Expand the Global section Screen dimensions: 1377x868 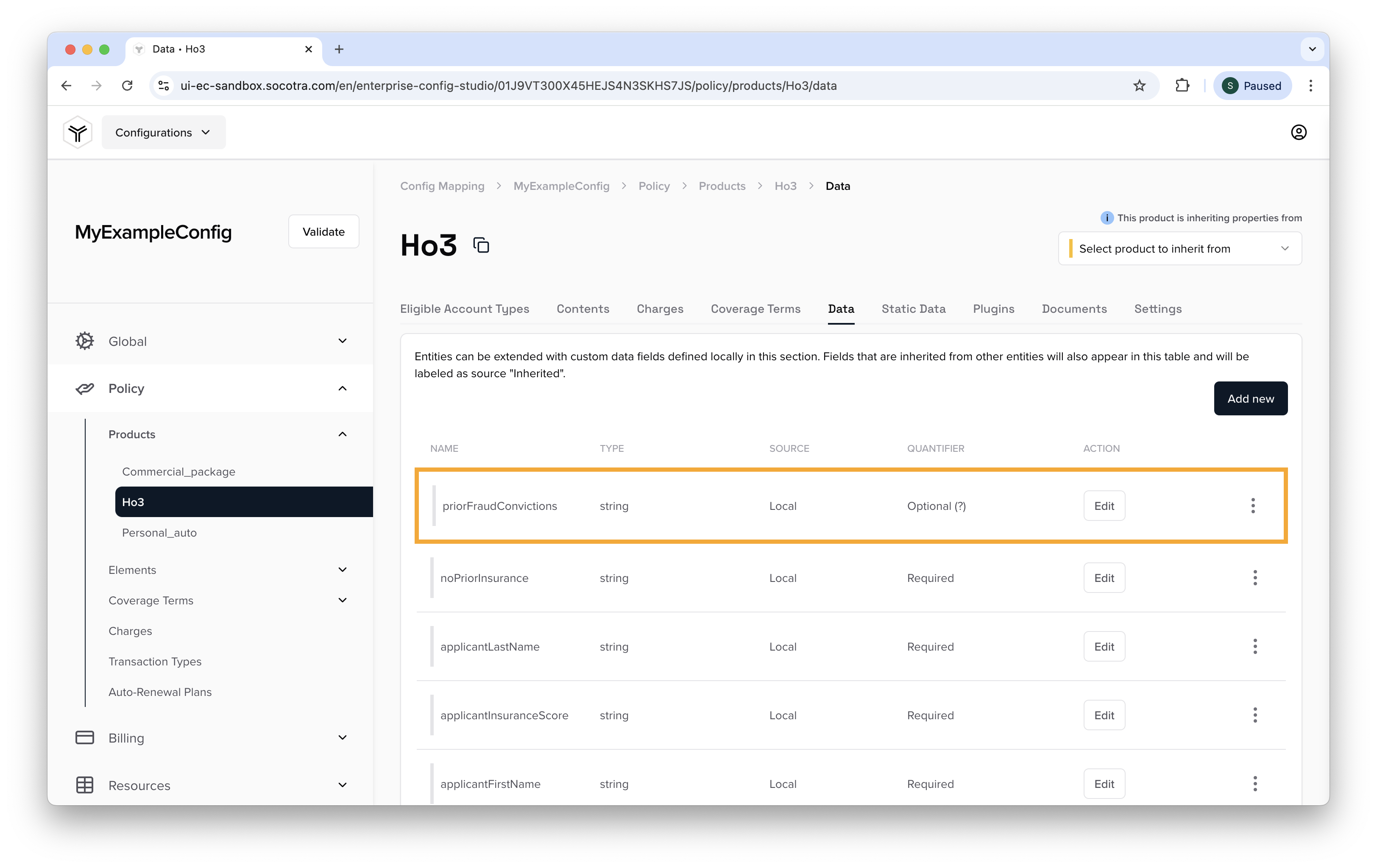(x=343, y=341)
